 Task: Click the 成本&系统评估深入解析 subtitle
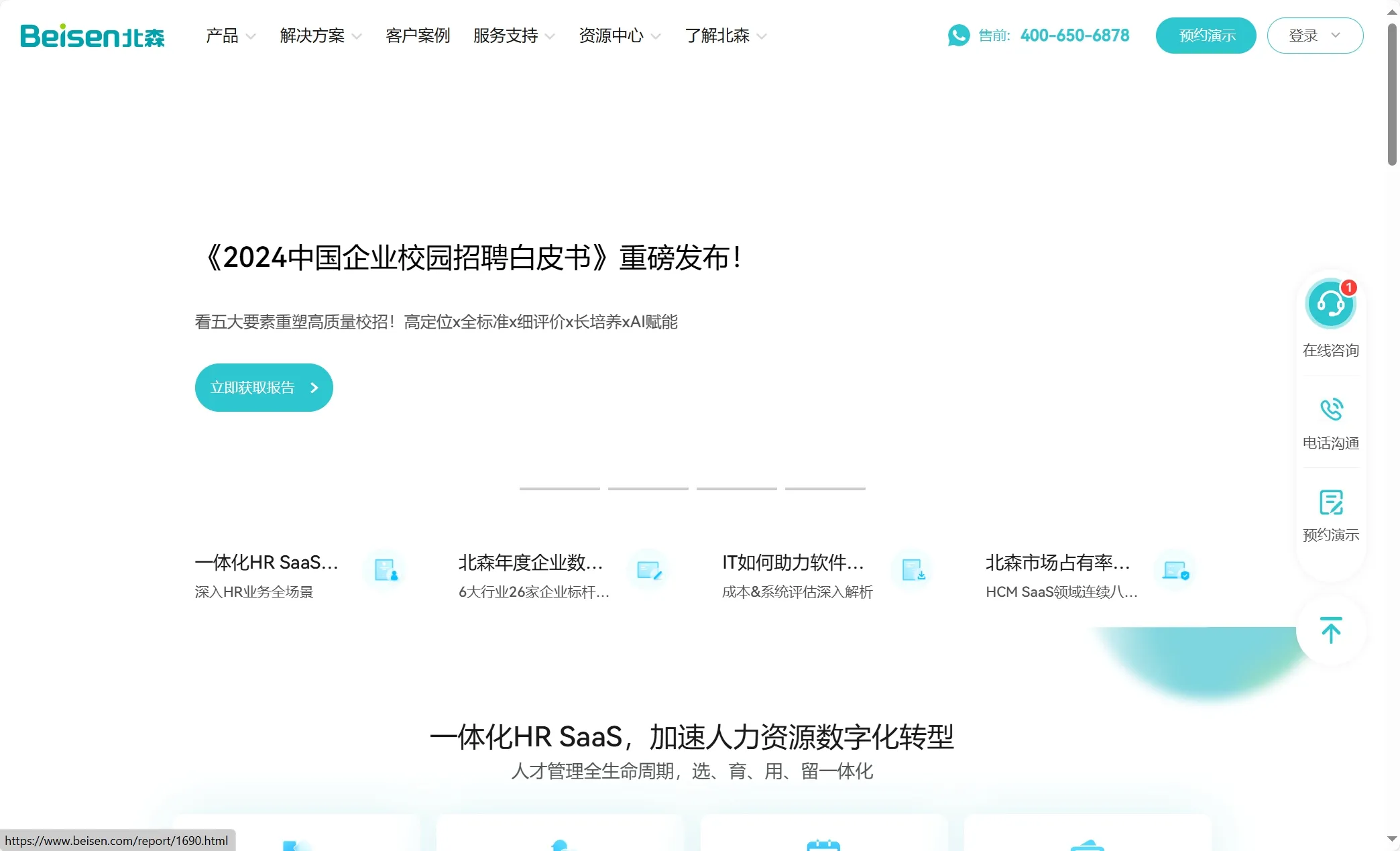[797, 592]
